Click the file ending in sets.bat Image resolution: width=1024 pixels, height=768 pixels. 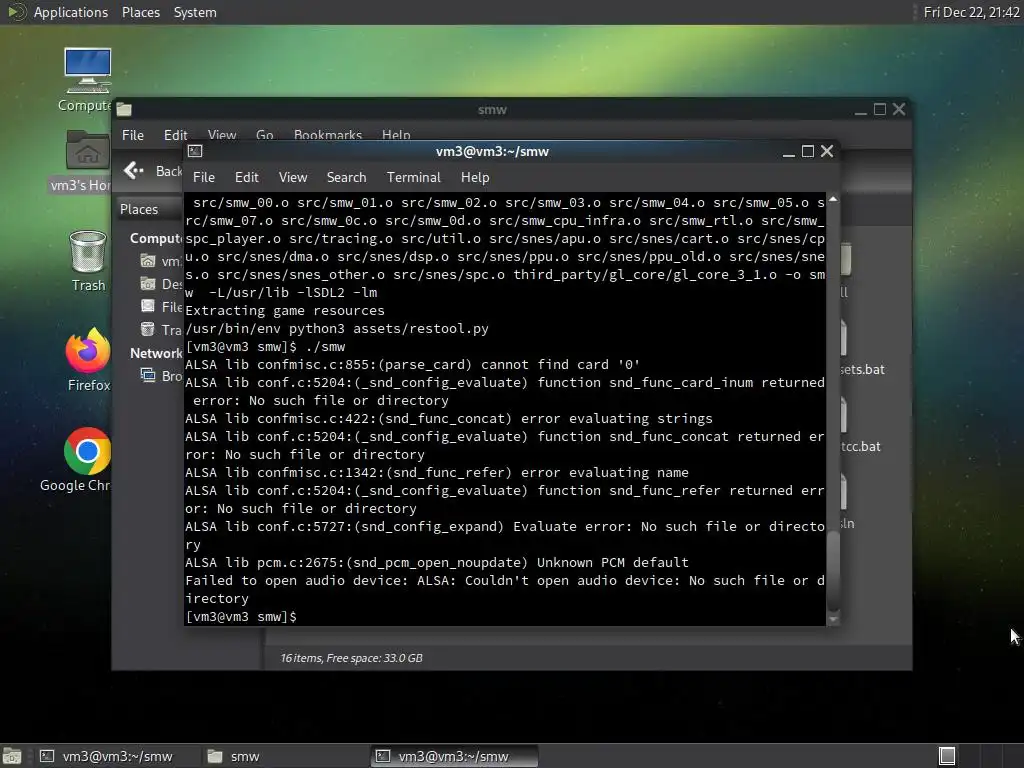click(861, 369)
